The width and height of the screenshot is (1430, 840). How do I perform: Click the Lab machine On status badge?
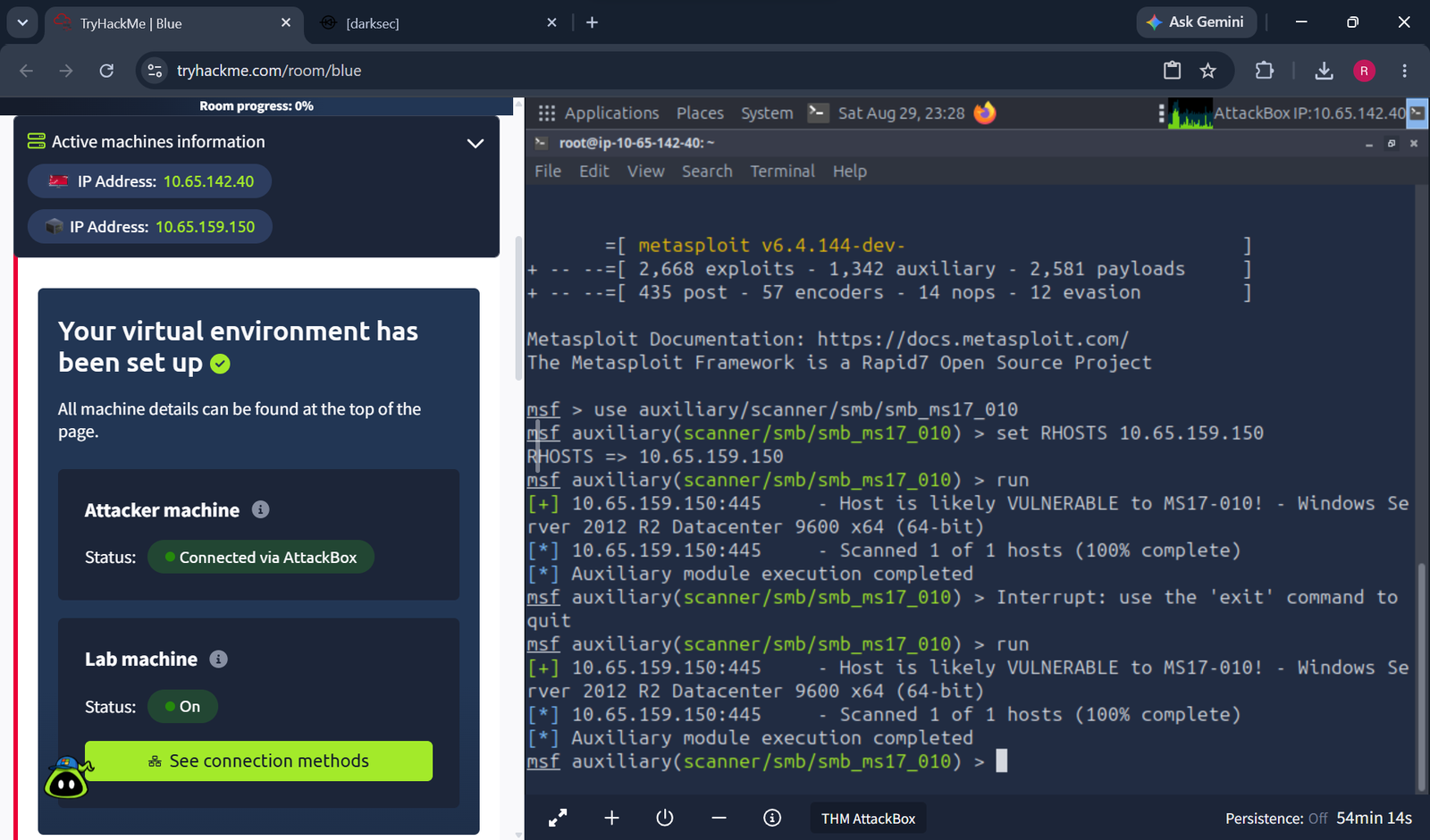[x=182, y=707]
